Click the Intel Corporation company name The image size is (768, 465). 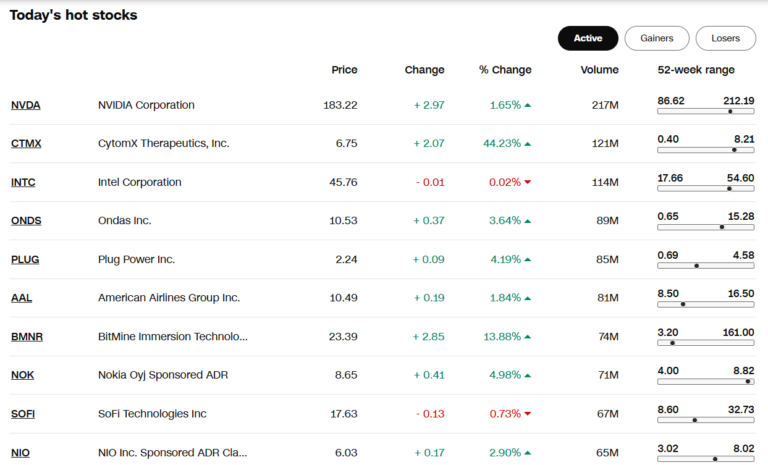tap(140, 182)
